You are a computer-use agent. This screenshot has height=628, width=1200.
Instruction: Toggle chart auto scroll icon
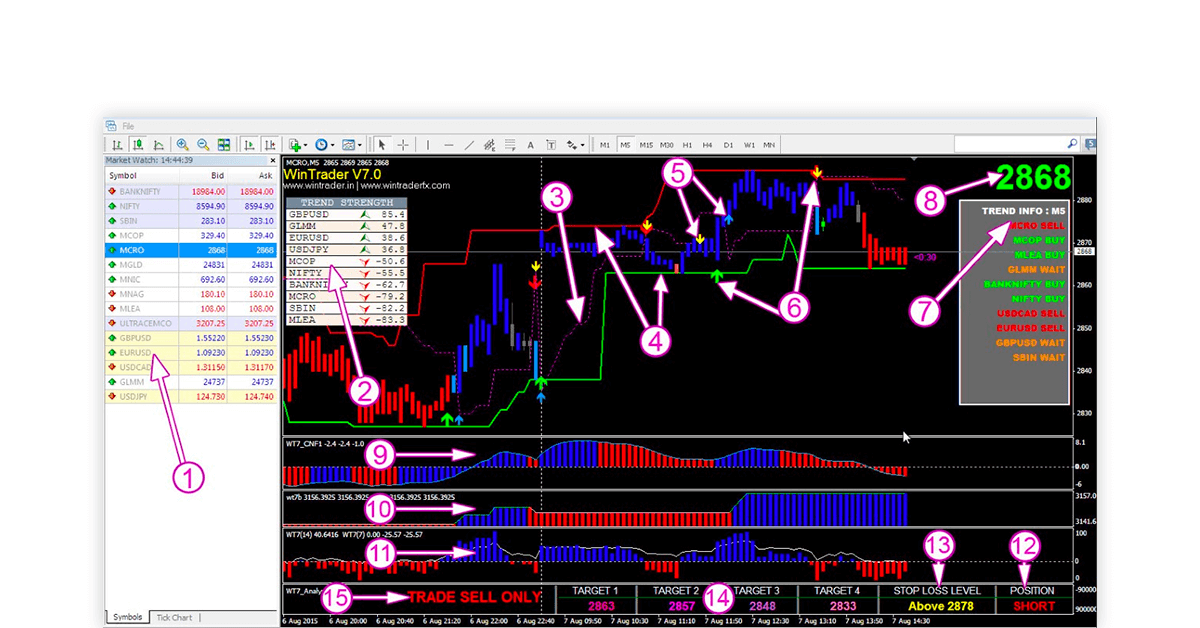[249, 144]
